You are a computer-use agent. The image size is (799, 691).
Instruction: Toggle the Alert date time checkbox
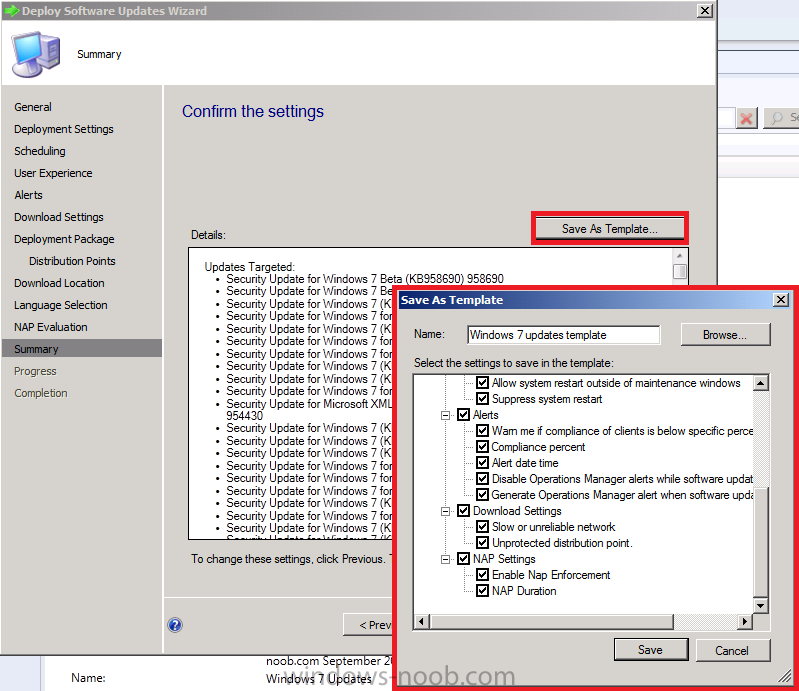click(483, 463)
